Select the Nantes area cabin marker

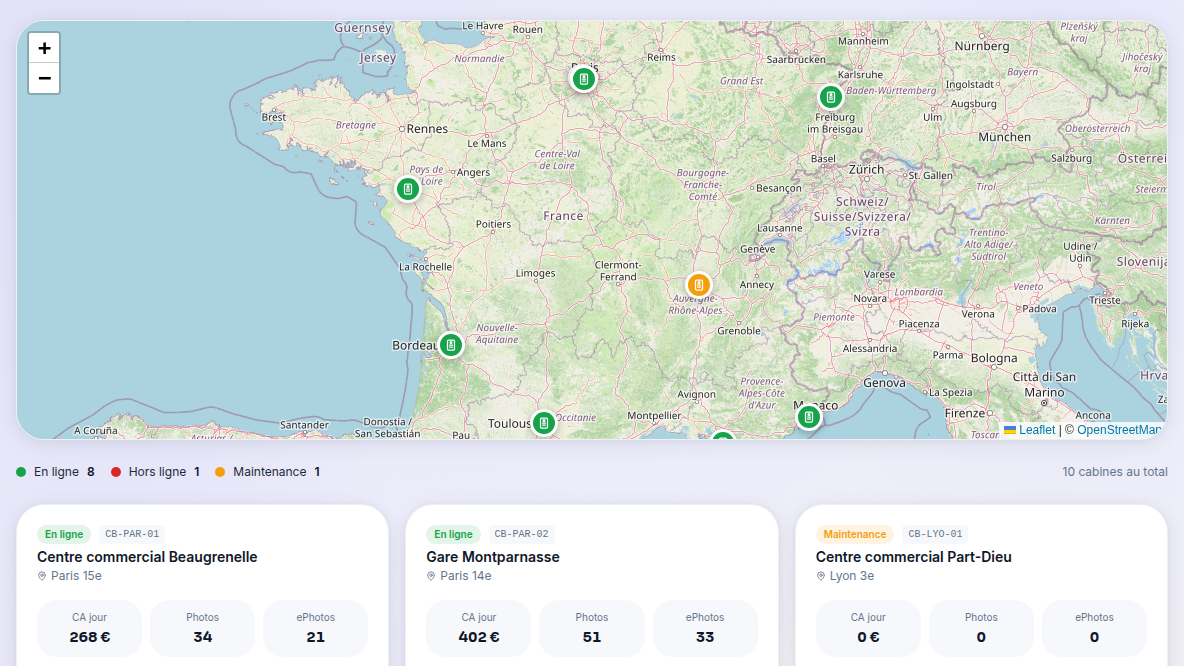(408, 189)
